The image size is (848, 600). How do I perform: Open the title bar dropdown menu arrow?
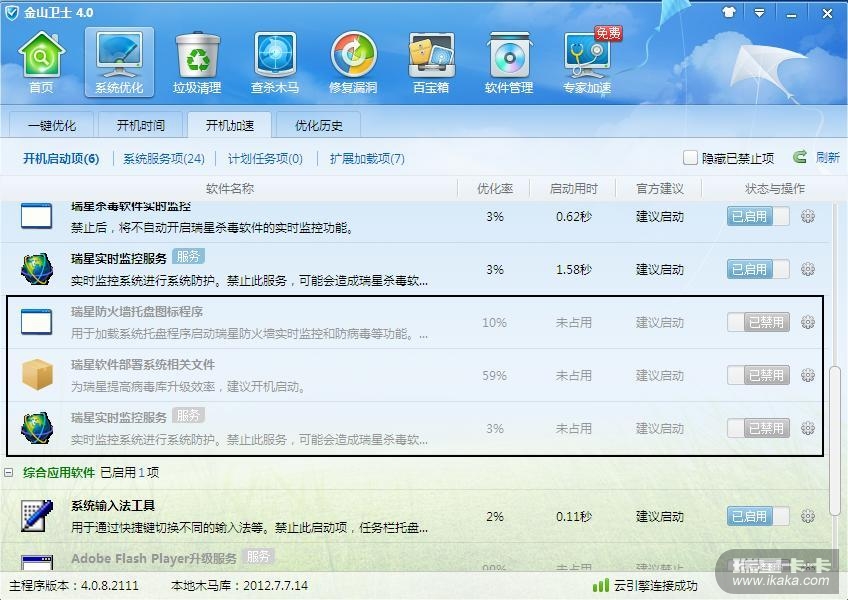tap(759, 13)
